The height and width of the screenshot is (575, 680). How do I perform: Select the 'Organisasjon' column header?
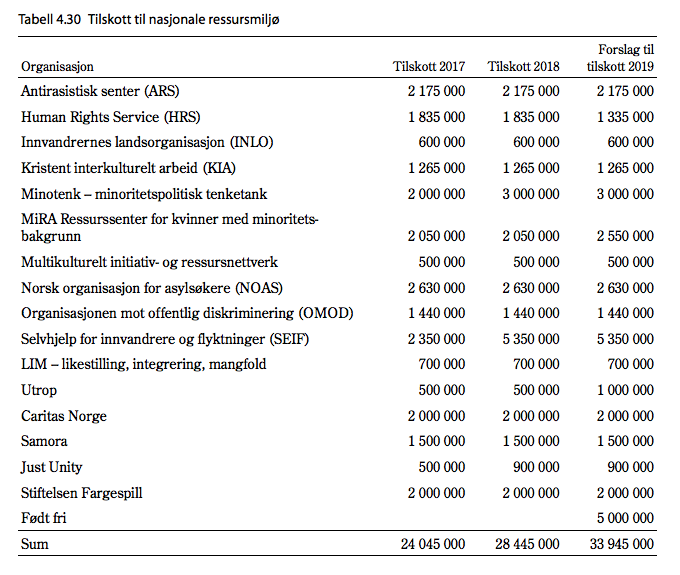point(57,67)
